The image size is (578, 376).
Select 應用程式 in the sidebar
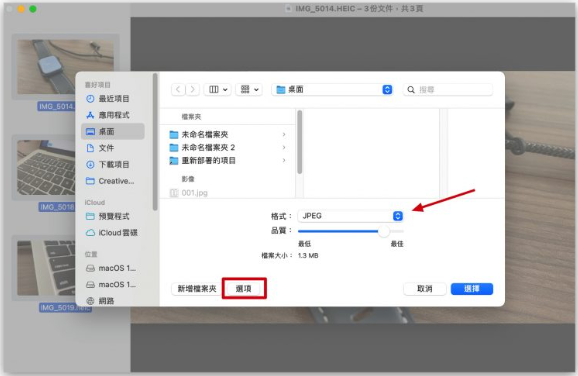point(113,115)
